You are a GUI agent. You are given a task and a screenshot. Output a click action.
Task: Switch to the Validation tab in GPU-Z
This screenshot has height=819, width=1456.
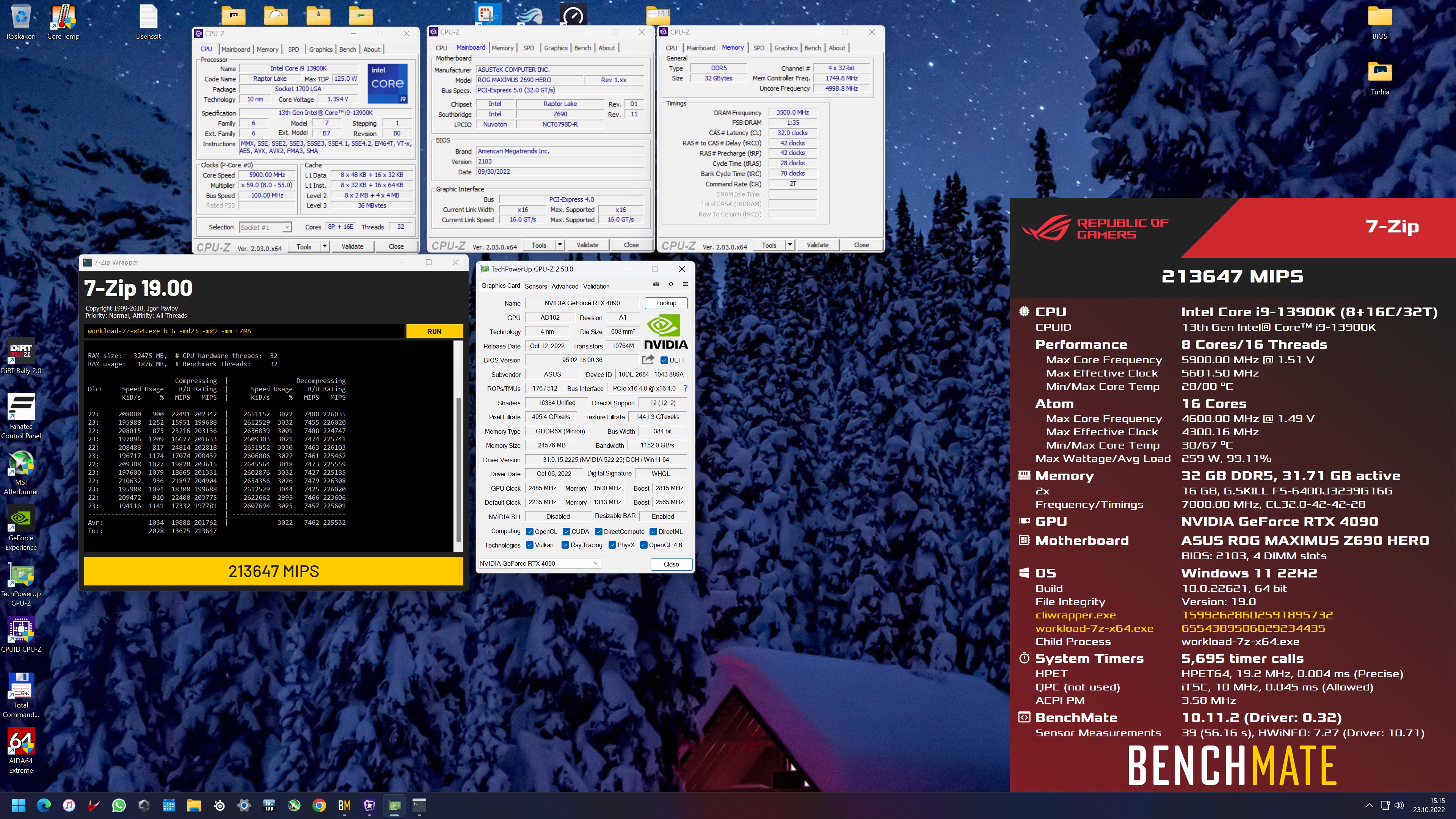(x=596, y=286)
